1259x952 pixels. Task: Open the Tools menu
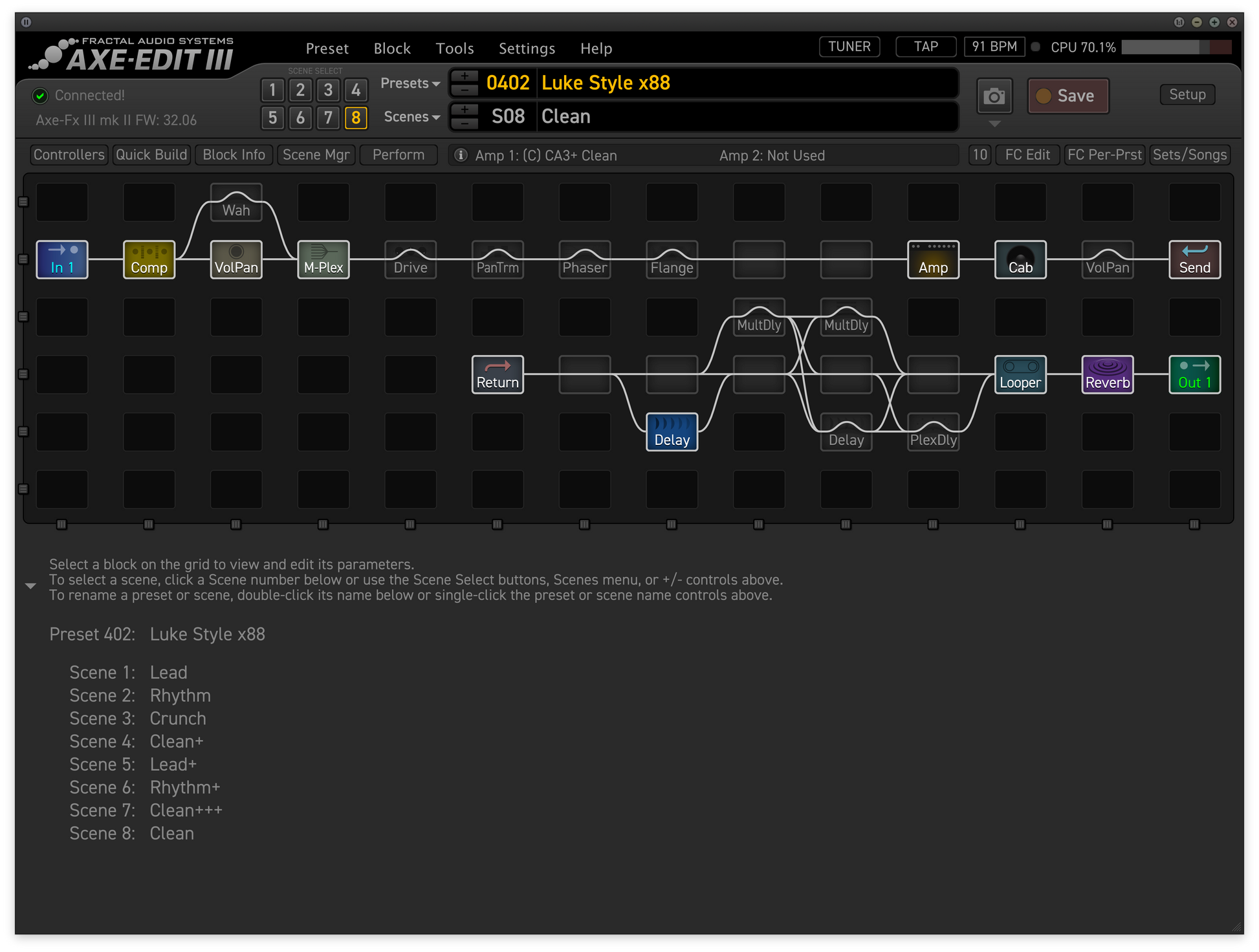pos(455,49)
